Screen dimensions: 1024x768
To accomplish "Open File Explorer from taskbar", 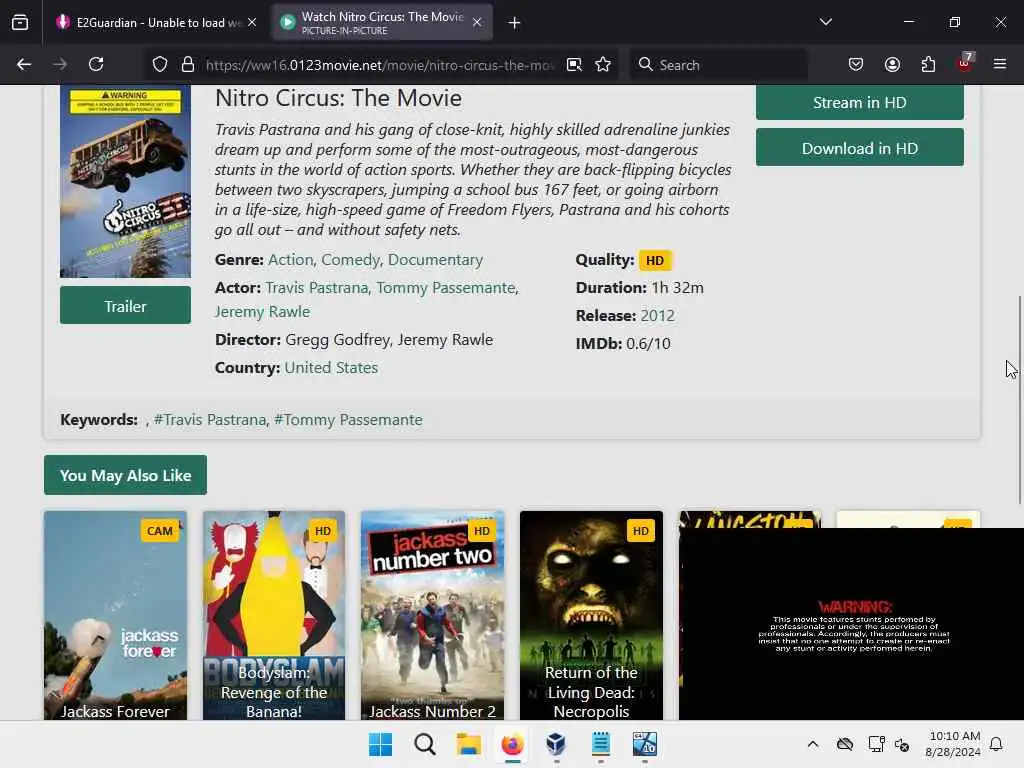I will (468, 744).
